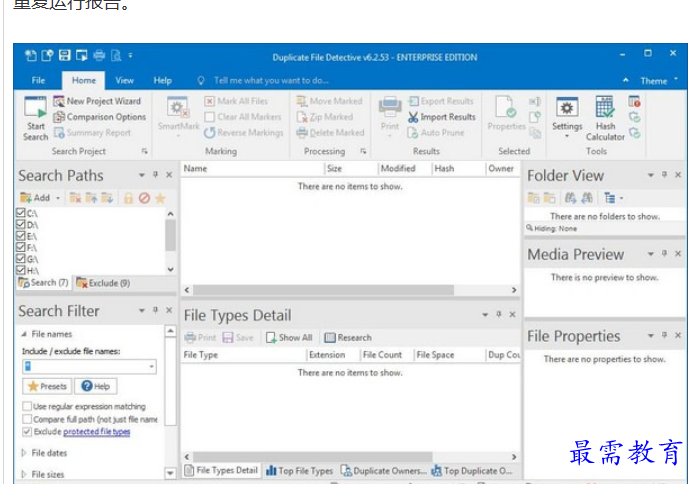Enable Use regular expression matching
The height and width of the screenshot is (484, 691).
pyautogui.click(x=27, y=406)
